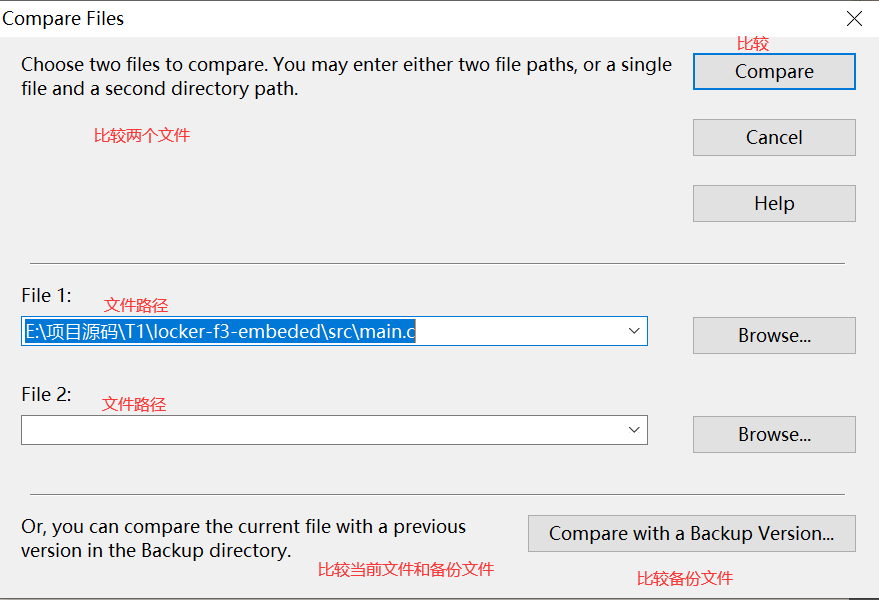This screenshot has width=879, height=600.
Task: Close the Compare Files window
Action: click(x=854, y=18)
